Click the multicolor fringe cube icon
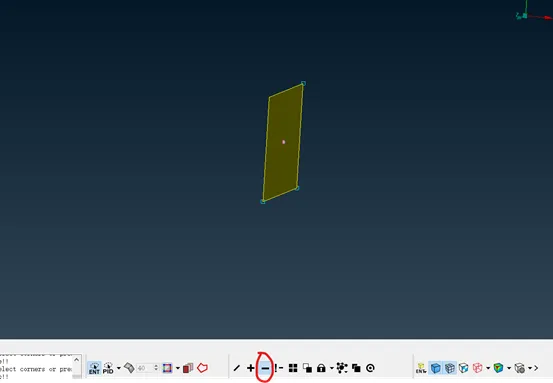 pyautogui.click(x=498, y=368)
